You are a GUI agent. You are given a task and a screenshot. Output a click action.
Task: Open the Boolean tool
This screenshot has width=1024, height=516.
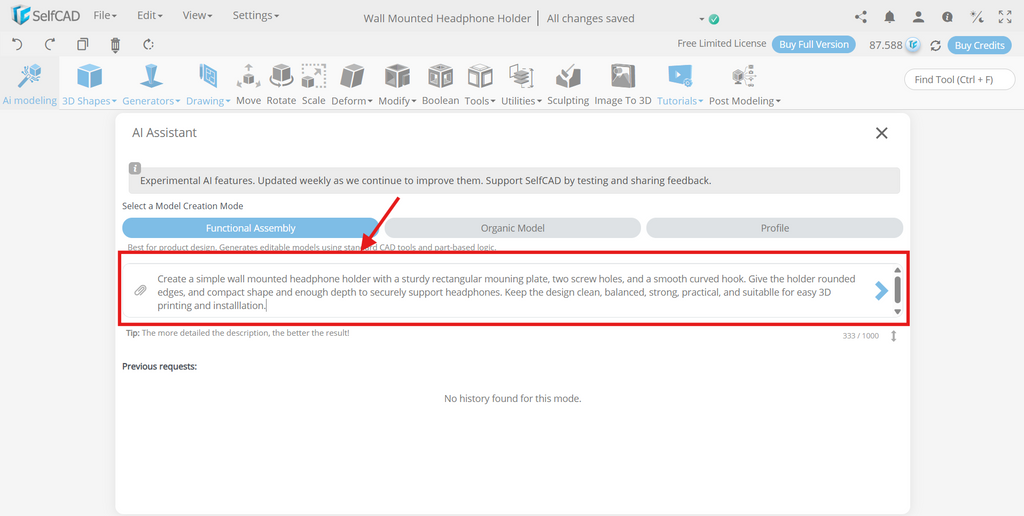click(440, 84)
